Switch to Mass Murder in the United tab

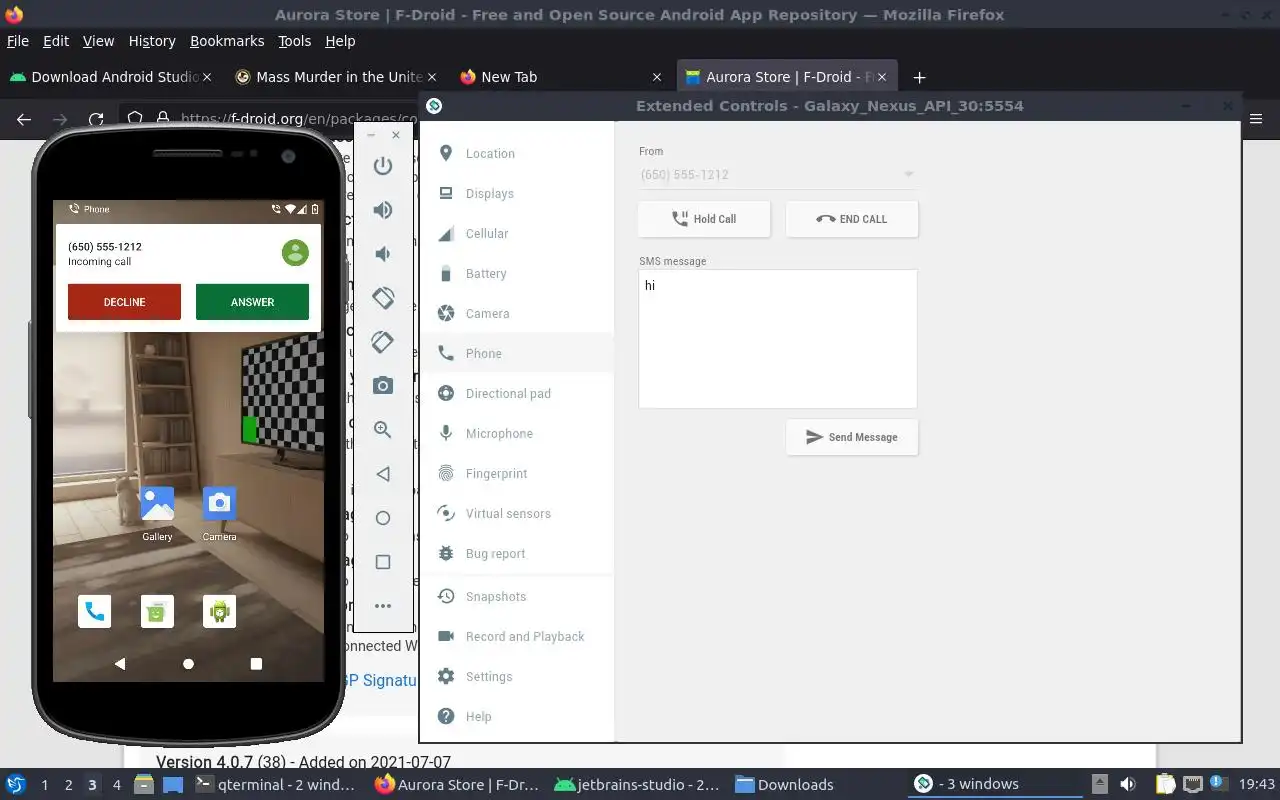335,77
